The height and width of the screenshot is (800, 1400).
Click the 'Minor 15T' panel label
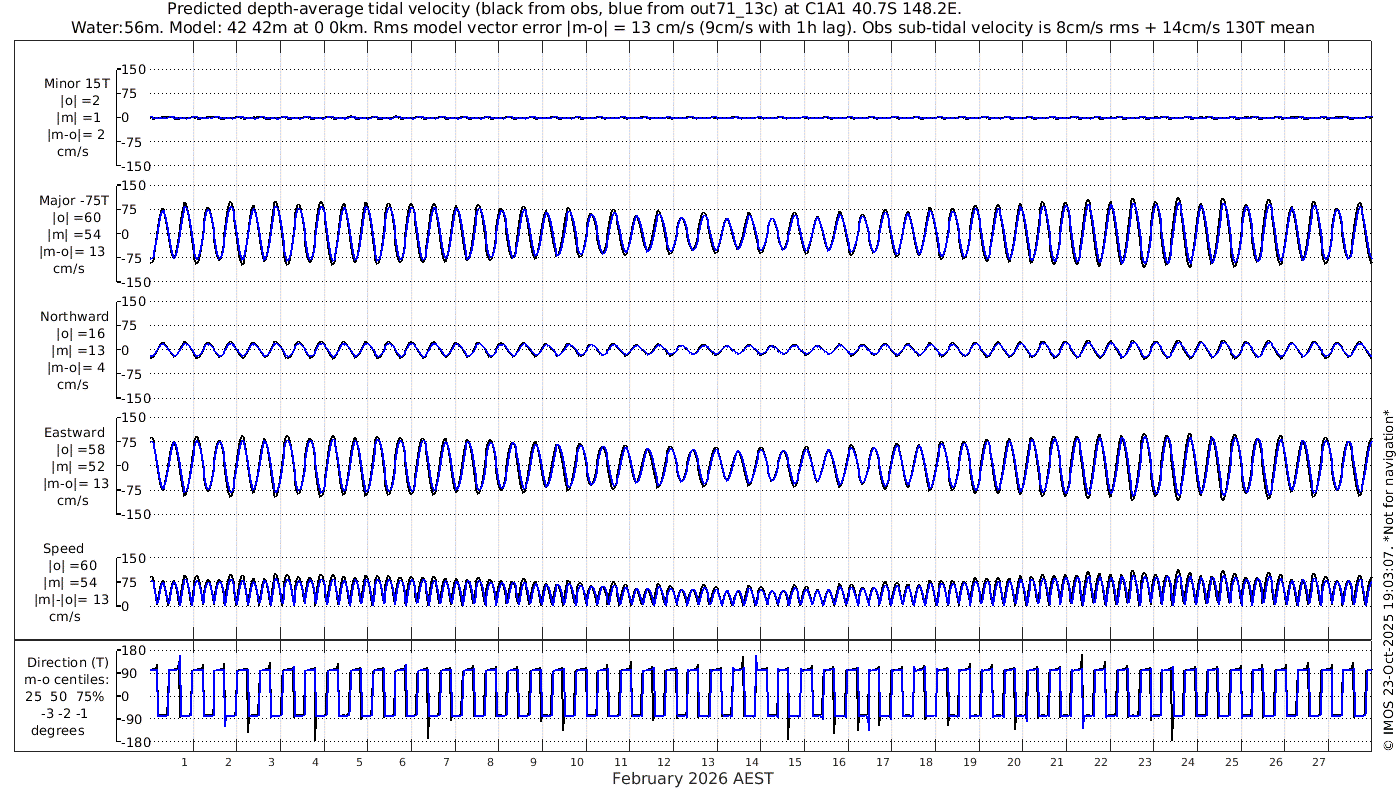pyautogui.click(x=76, y=84)
